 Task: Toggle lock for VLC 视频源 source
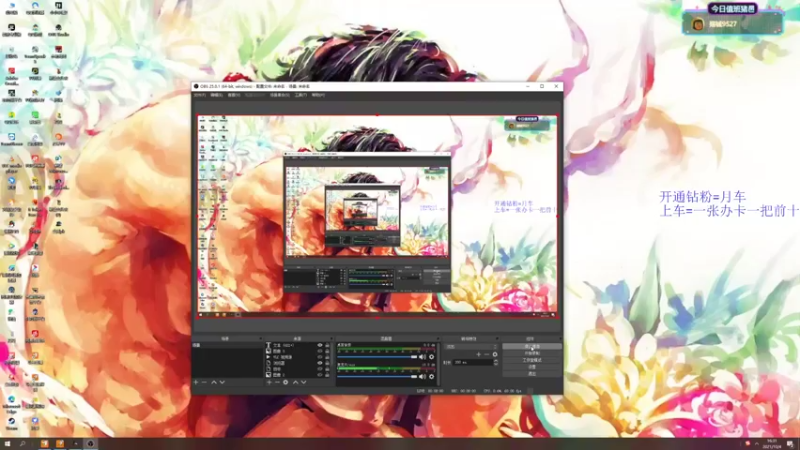coord(327,357)
